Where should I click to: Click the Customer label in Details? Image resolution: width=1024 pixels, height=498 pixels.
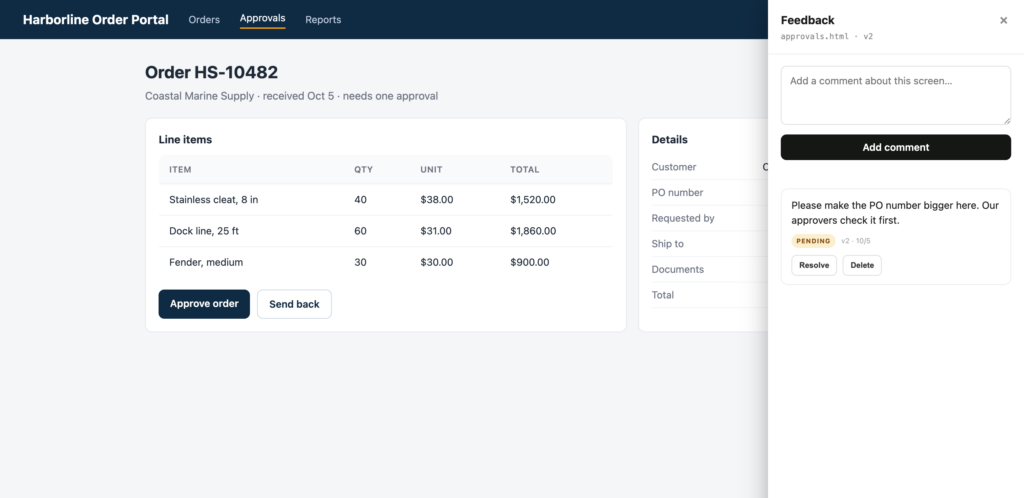673,167
